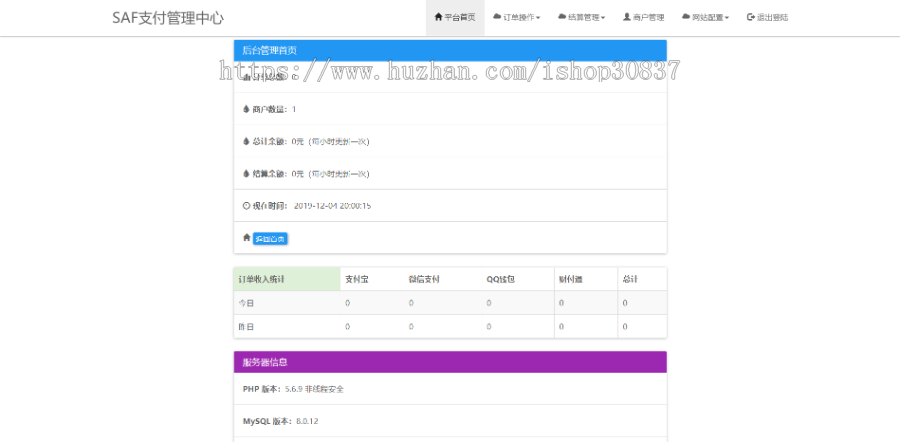This screenshot has height=442, width=900.
Task: Click the 总计 column header
Action: 630,280
